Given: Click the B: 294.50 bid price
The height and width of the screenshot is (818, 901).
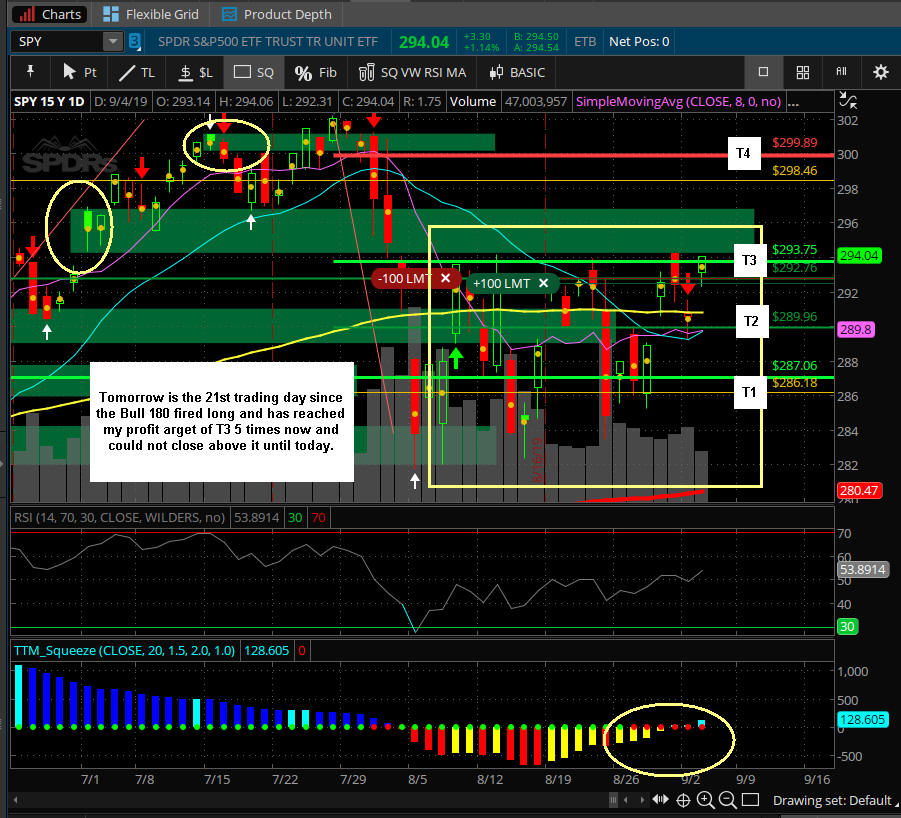Looking at the screenshot, I should coord(536,36).
